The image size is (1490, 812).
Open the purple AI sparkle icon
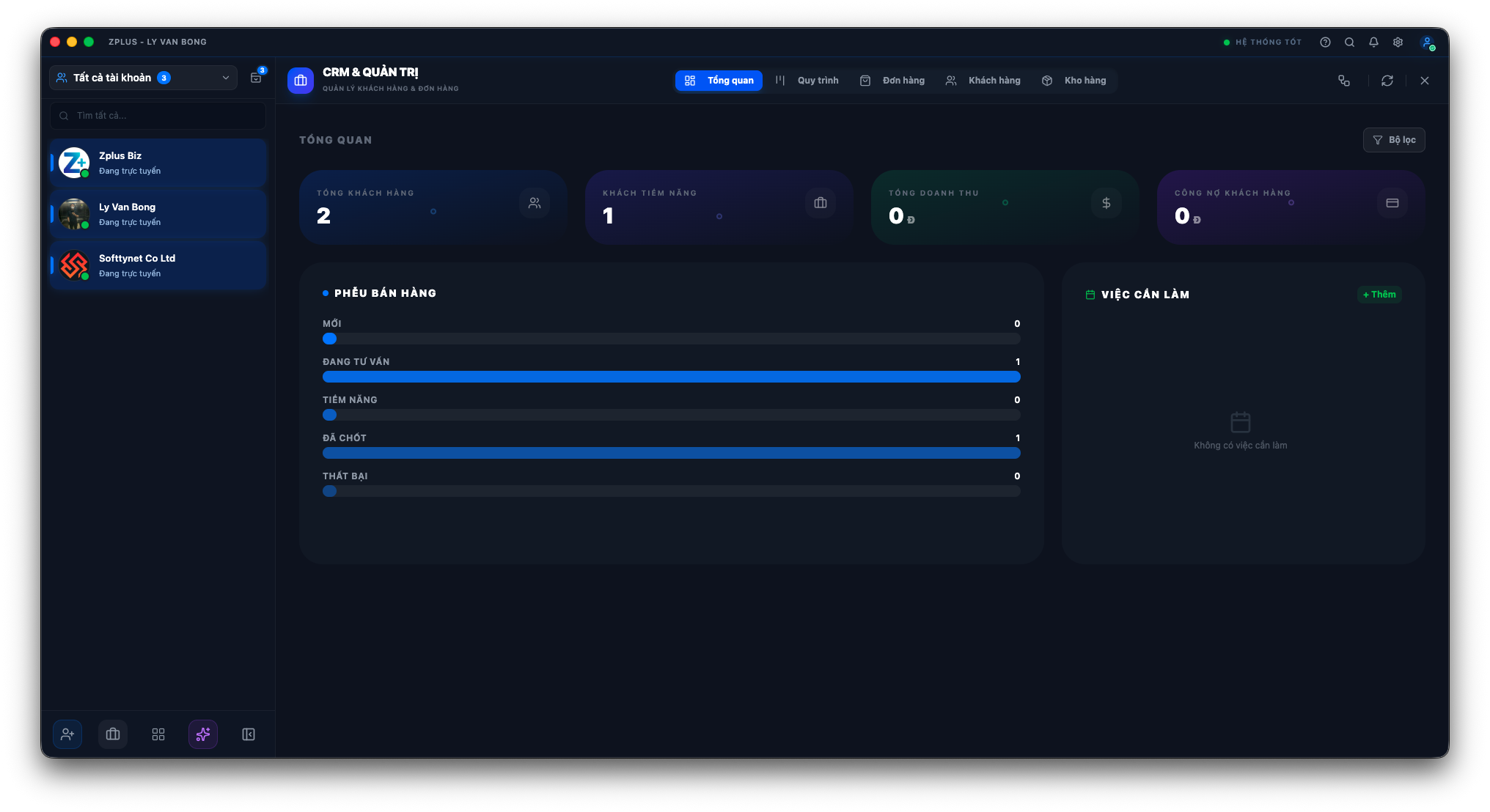(203, 734)
